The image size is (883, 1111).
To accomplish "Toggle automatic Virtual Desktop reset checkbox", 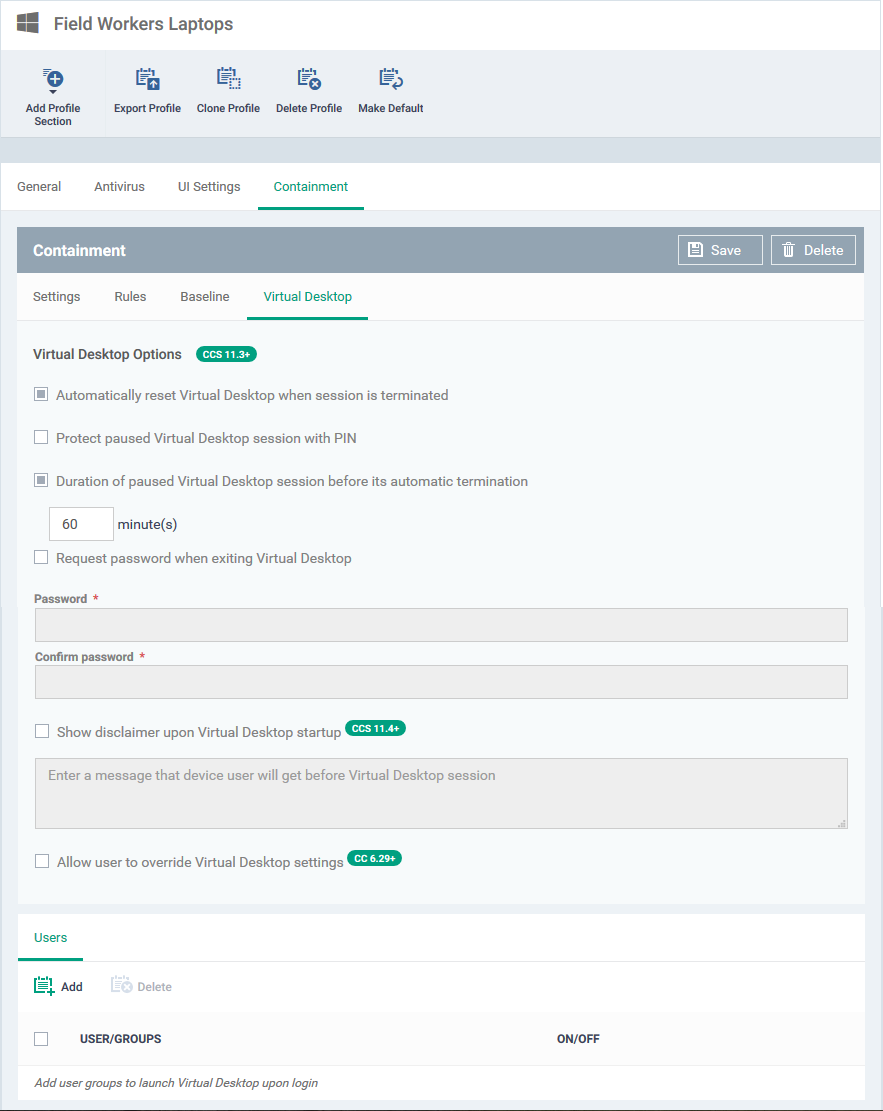I will coord(41,395).
